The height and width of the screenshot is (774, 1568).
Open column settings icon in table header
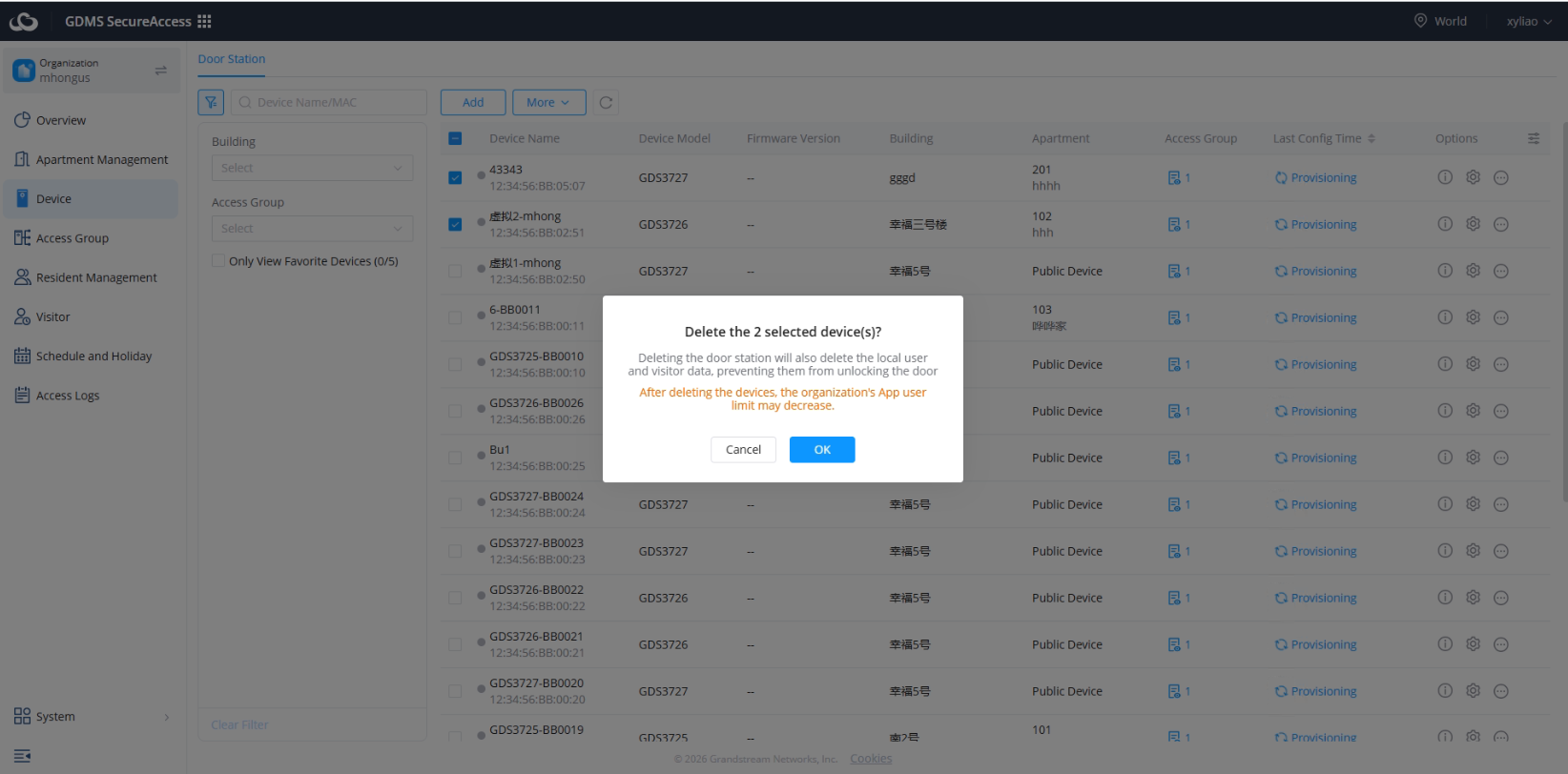(1533, 138)
